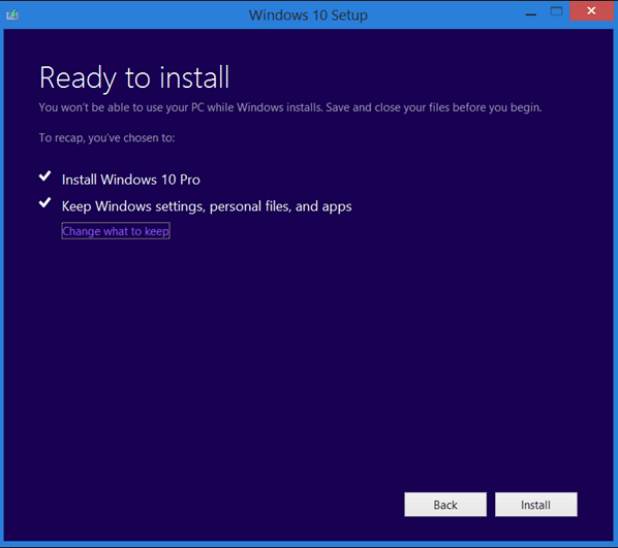Click the Windows 10 Setup window title
The height and width of the screenshot is (548, 618).
(308, 15)
